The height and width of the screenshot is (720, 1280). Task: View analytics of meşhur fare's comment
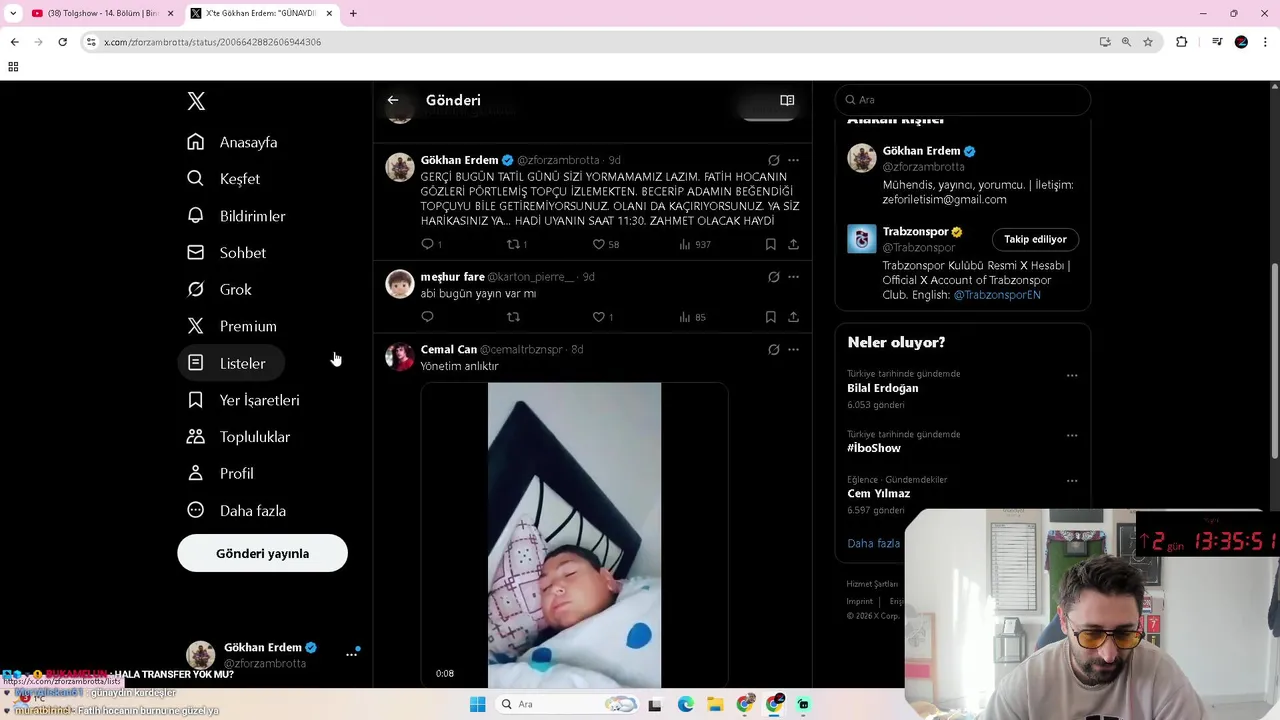tap(685, 317)
